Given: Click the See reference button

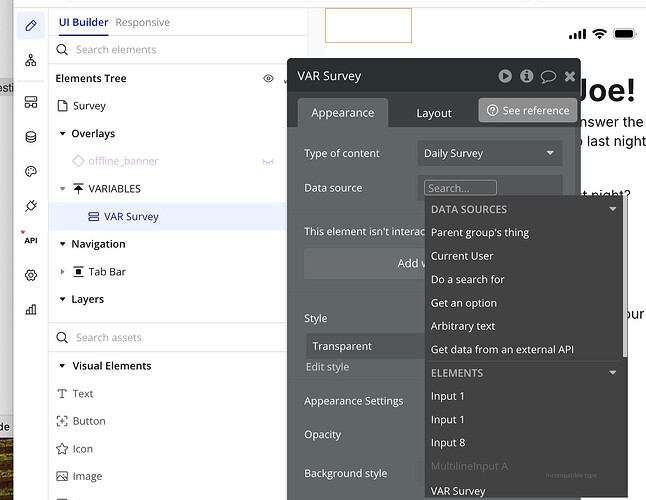Looking at the screenshot, I should click(x=528, y=110).
